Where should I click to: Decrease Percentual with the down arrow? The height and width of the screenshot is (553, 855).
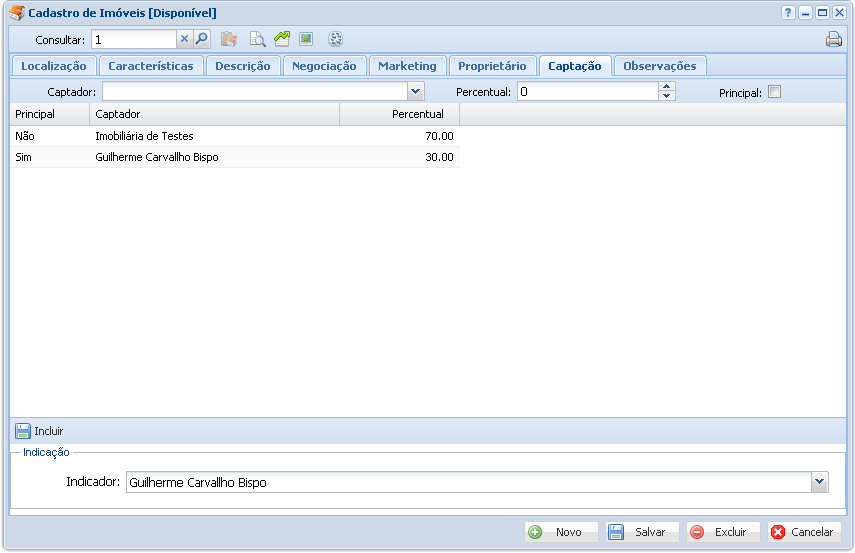click(667, 96)
